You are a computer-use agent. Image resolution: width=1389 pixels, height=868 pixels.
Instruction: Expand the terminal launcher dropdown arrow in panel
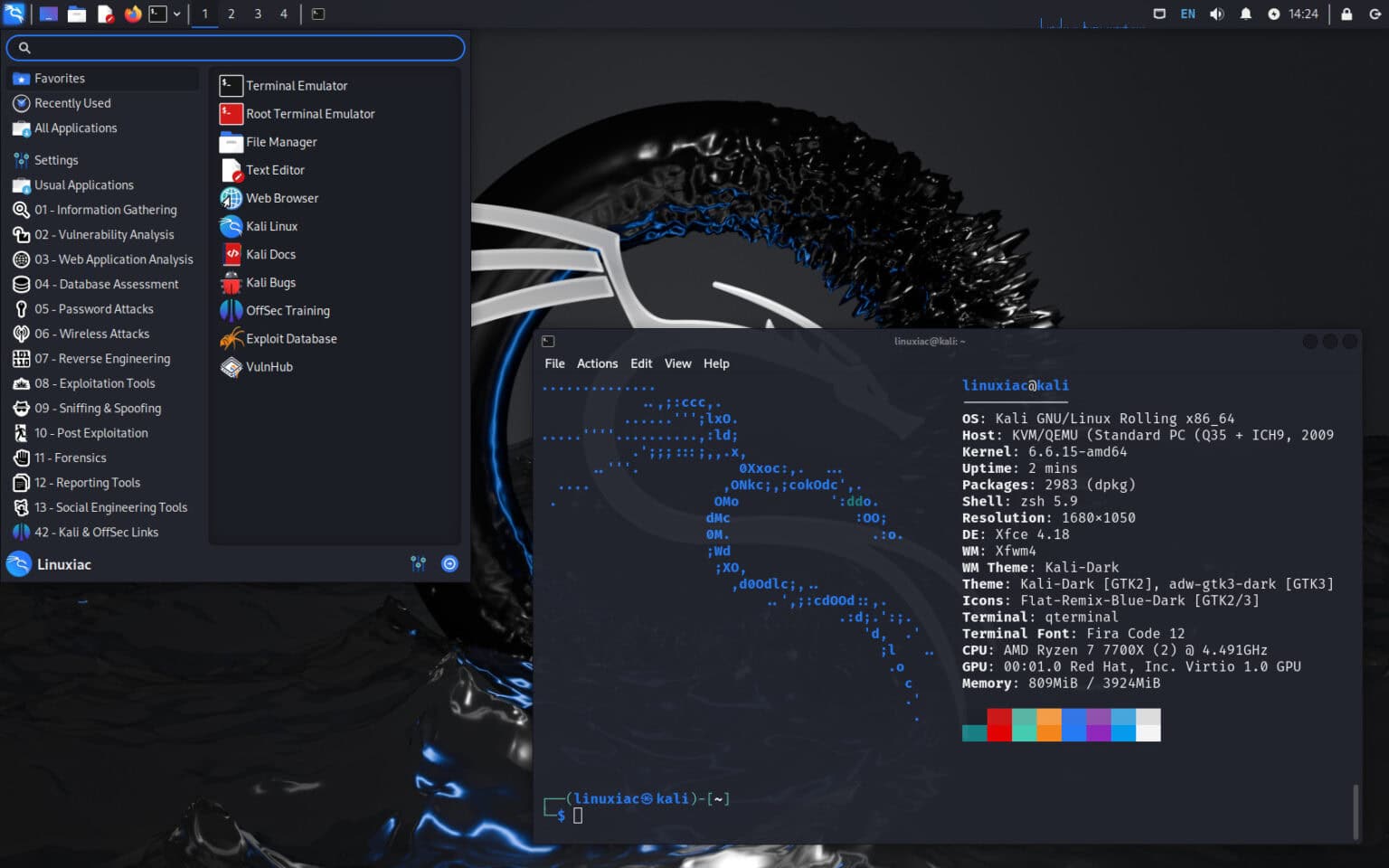[x=175, y=14]
